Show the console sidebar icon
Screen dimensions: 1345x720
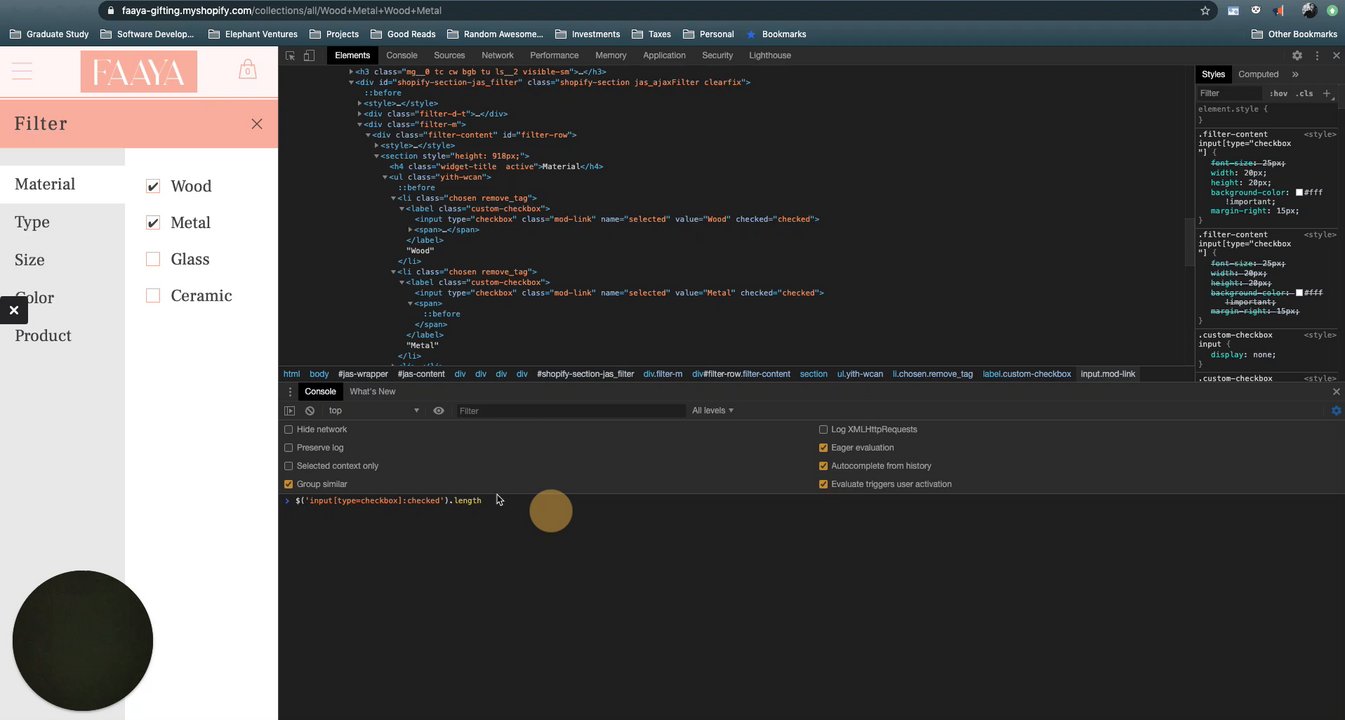(x=290, y=411)
